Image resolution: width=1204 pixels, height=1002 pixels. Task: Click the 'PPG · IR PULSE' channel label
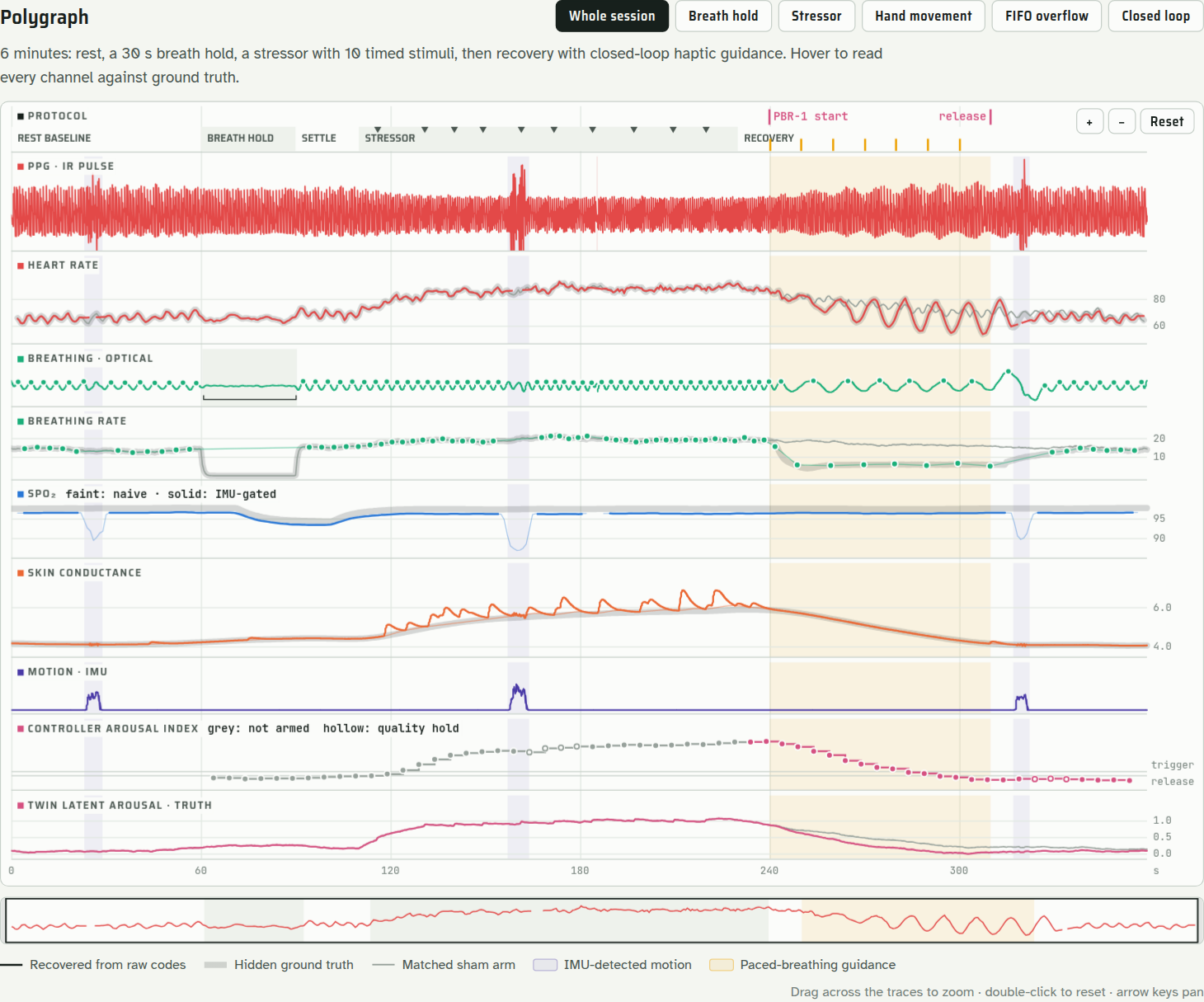pyautogui.click(x=71, y=166)
